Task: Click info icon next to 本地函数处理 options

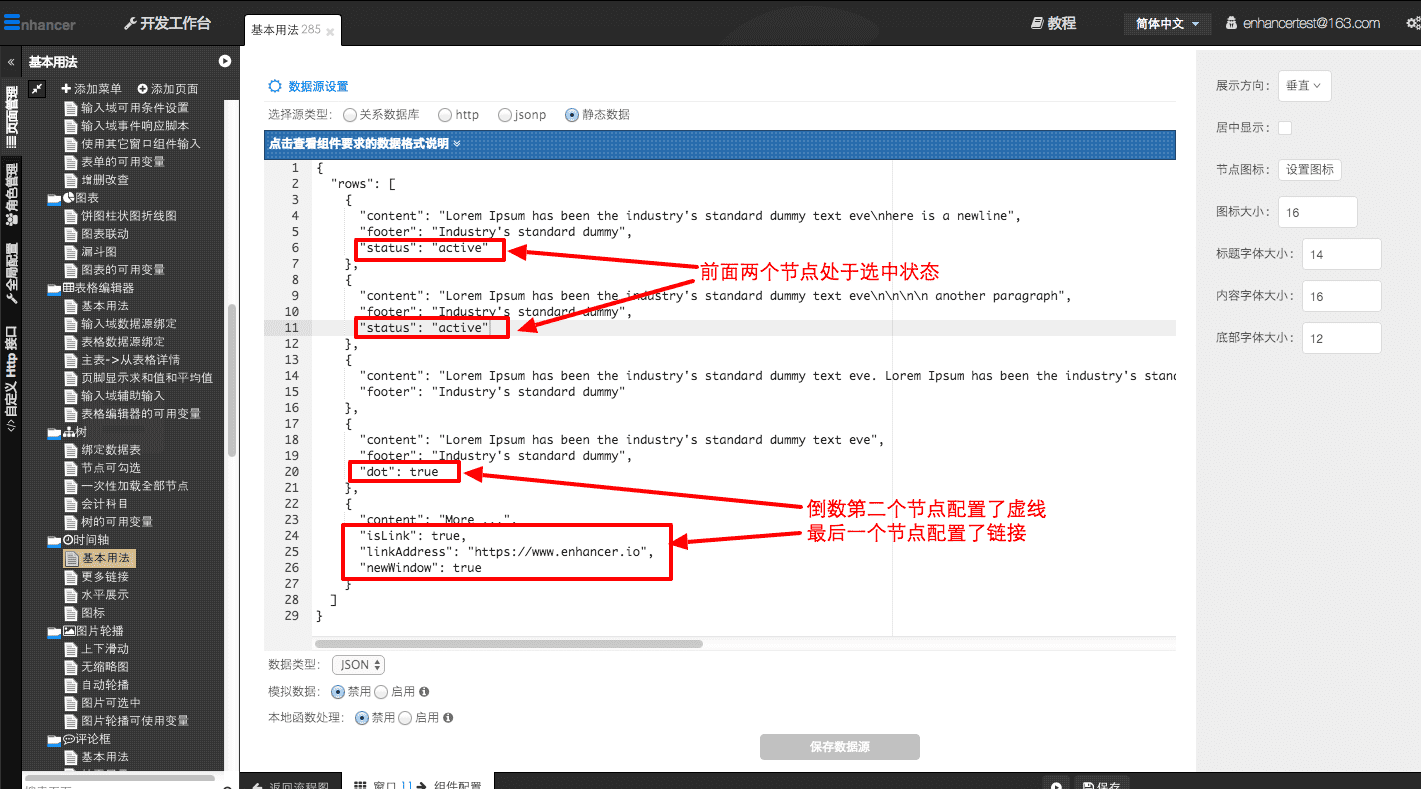Action: coord(448,718)
